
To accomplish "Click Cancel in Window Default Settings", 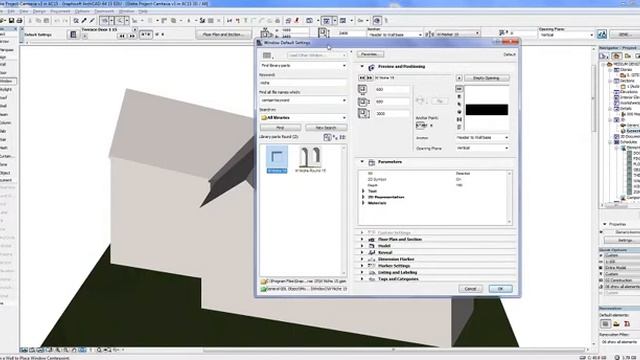I will pos(470,289).
